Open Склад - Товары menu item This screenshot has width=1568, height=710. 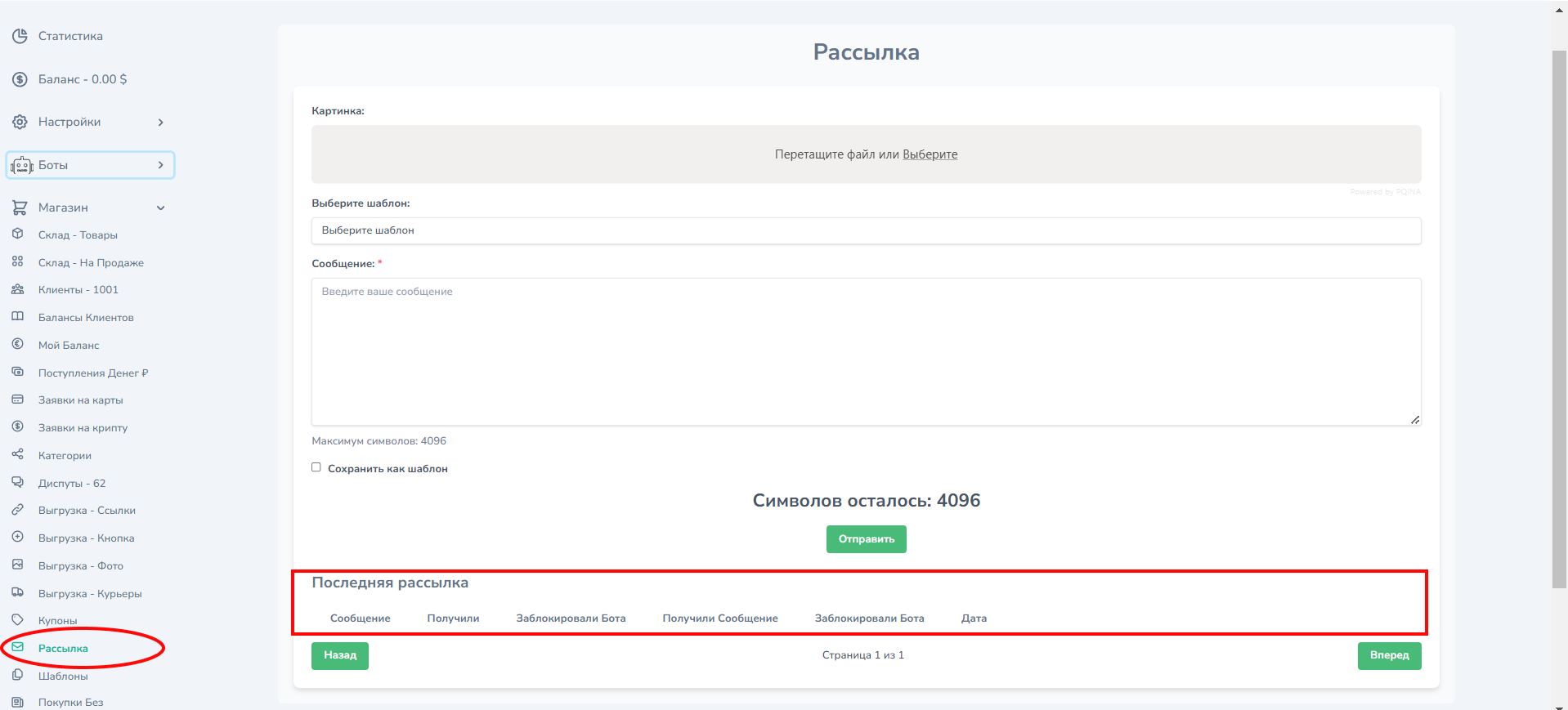pos(78,235)
